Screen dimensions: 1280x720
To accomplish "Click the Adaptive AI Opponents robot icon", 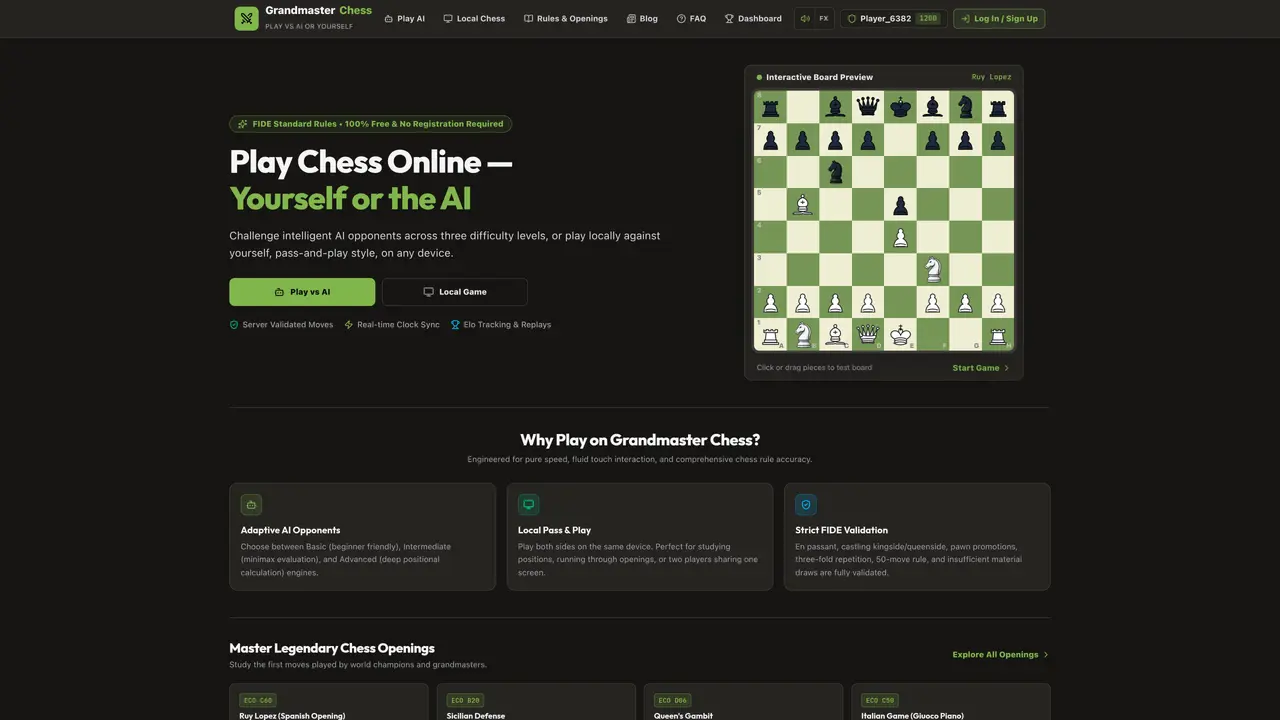I will (251, 505).
